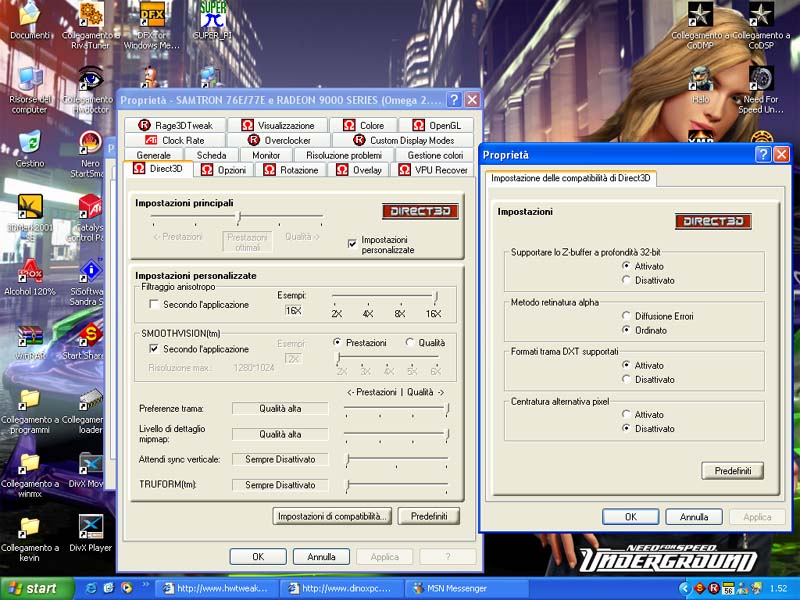This screenshot has width=800, height=600.
Task: Click the red S icon in the tray
Action: [x=699, y=588]
